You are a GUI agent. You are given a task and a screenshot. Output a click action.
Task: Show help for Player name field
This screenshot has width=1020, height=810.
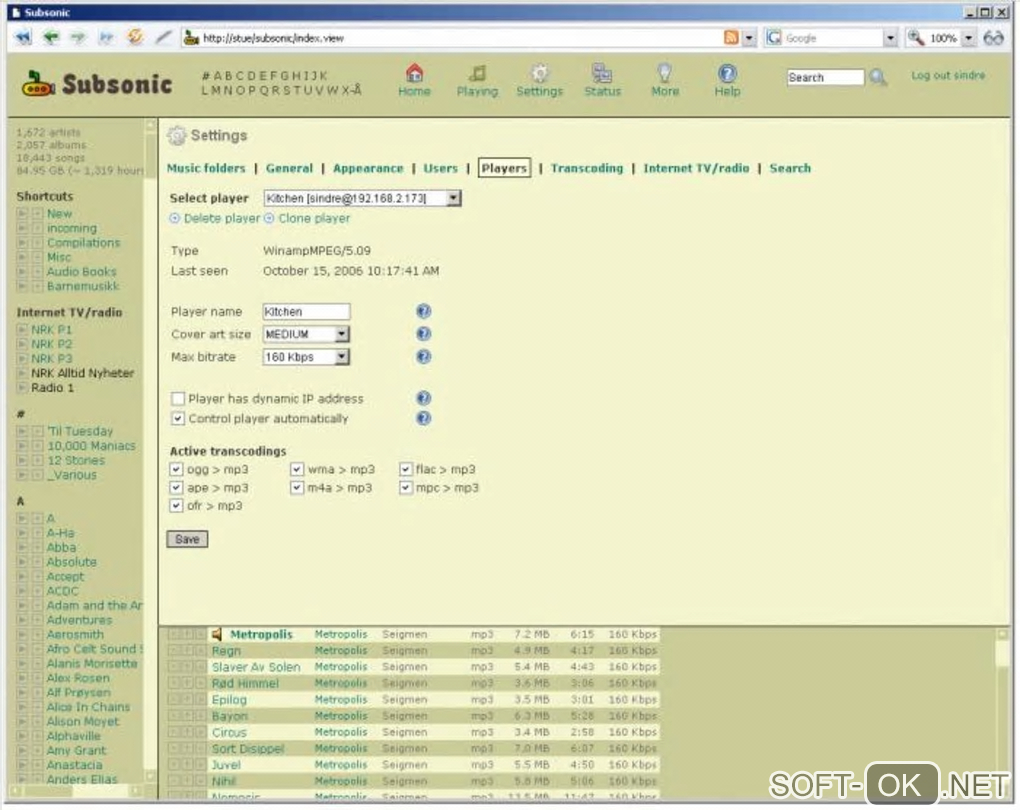pyautogui.click(x=423, y=311)
